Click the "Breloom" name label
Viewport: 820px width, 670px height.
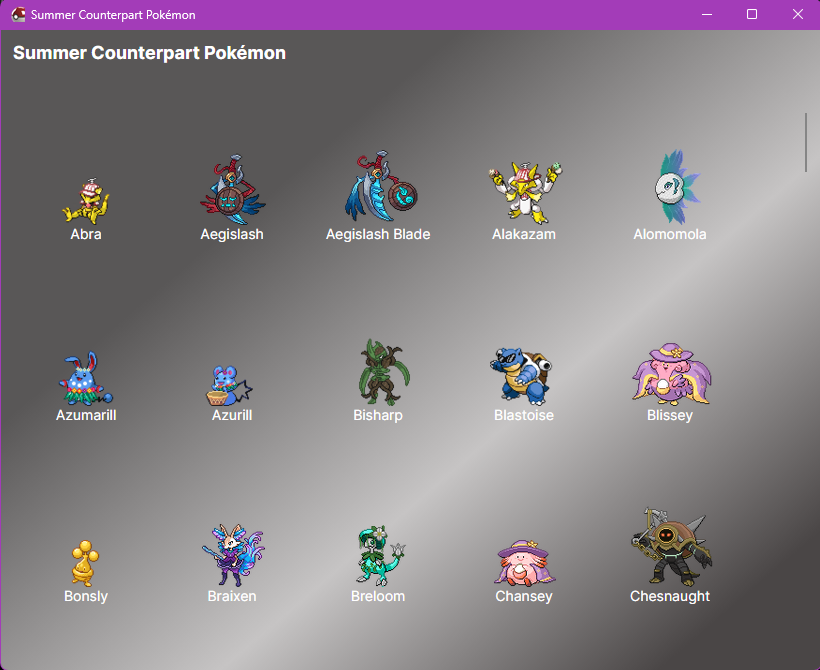tap(378, 596)
